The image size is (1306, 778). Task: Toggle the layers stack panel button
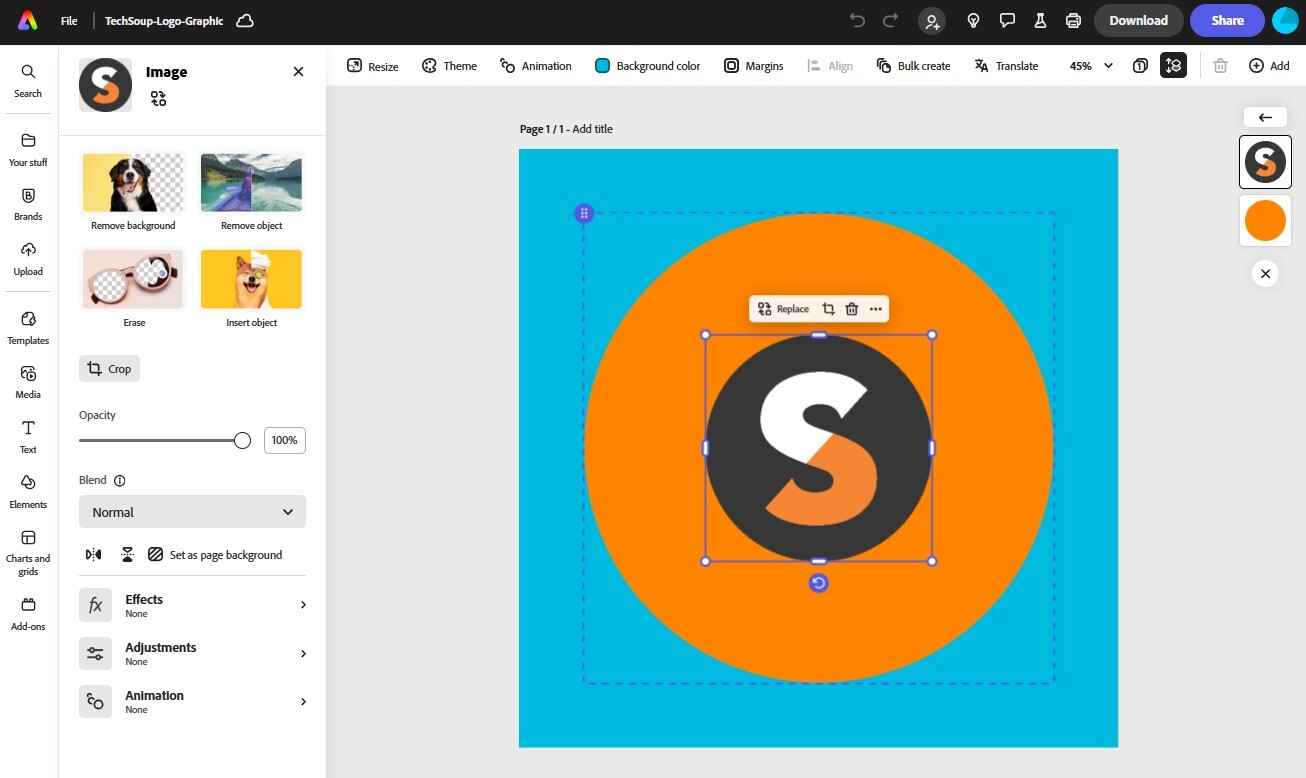pos(1173,66)
